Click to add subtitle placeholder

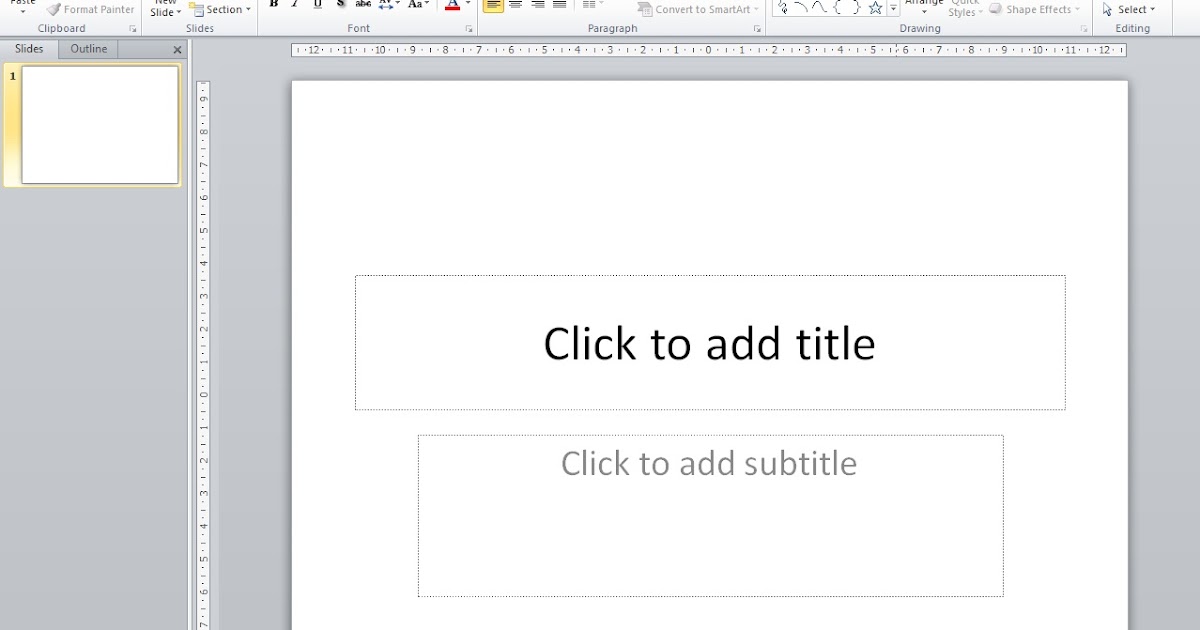710,516
